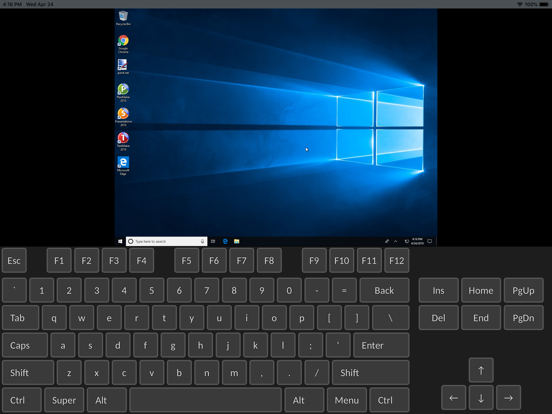Tap the up arrow key
The height and width of the screenshot is (414, 552).
[481, 370]
